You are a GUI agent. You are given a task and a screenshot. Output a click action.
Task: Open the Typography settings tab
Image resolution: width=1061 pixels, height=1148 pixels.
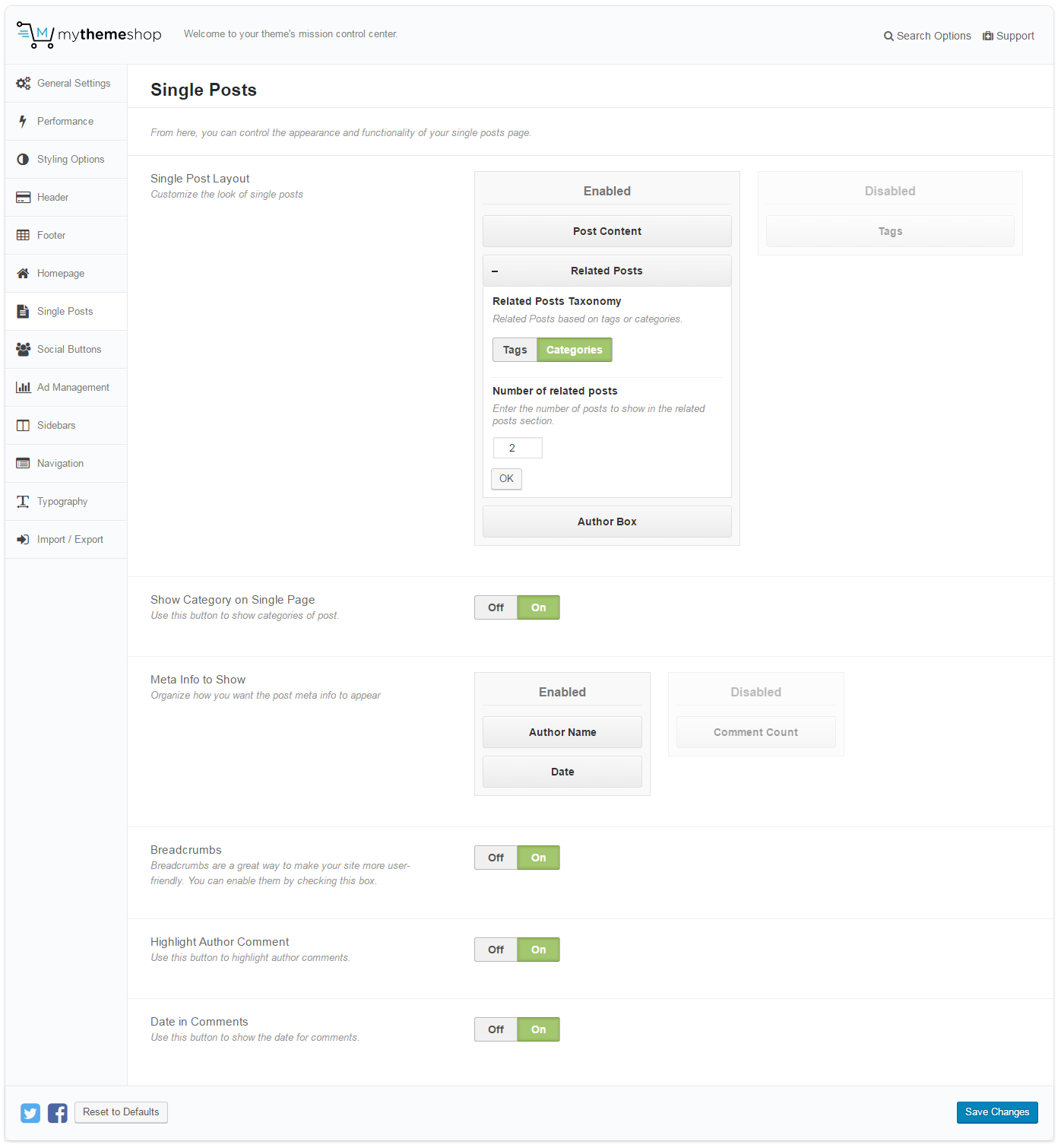tap(62, 502)
